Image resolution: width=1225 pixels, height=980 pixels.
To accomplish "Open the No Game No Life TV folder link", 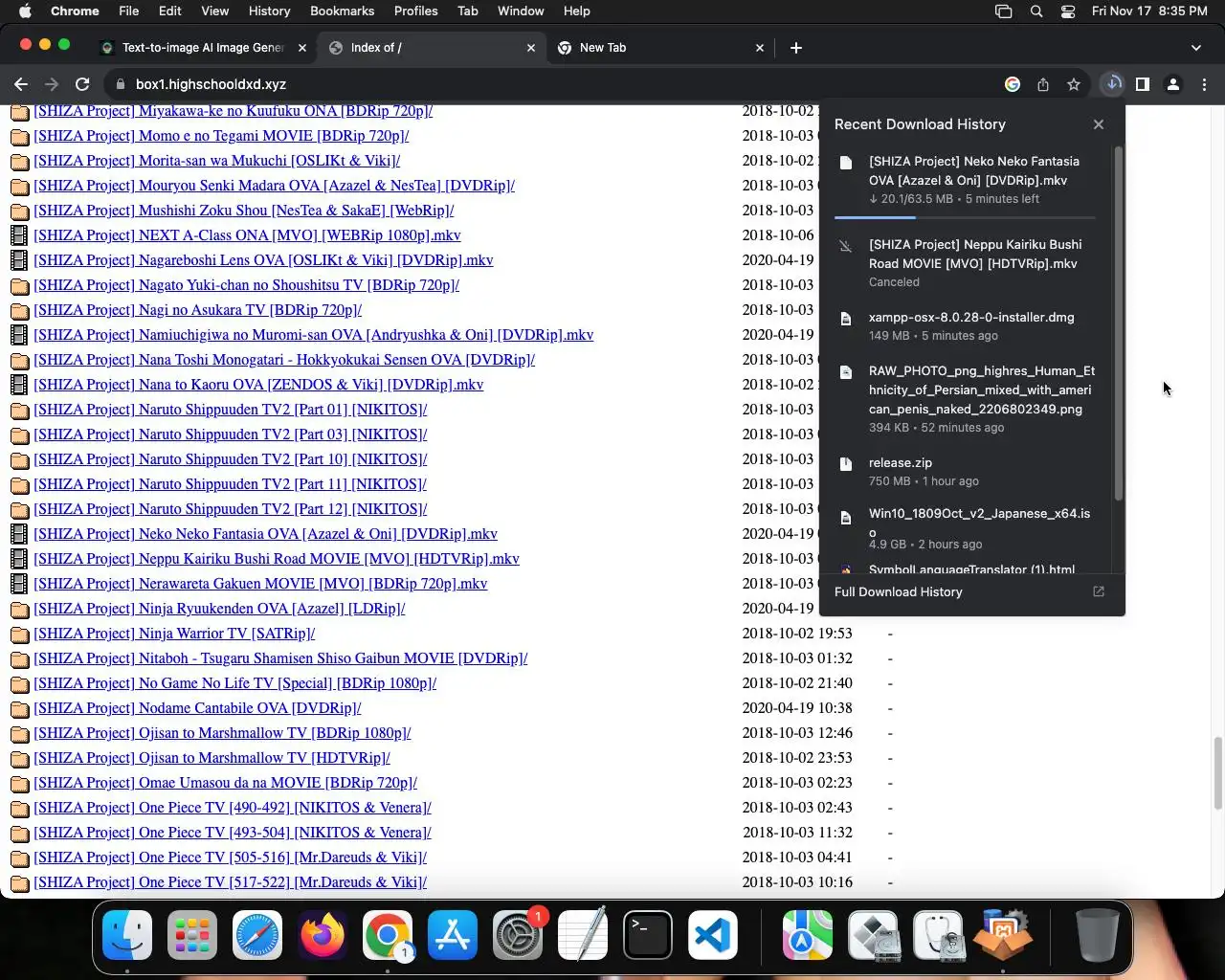I will [235, 683].
